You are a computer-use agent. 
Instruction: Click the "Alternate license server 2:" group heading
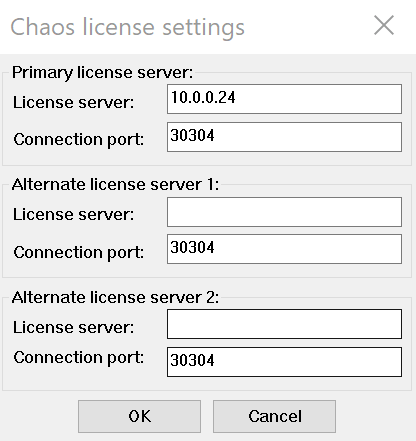(x=115, y=297)
